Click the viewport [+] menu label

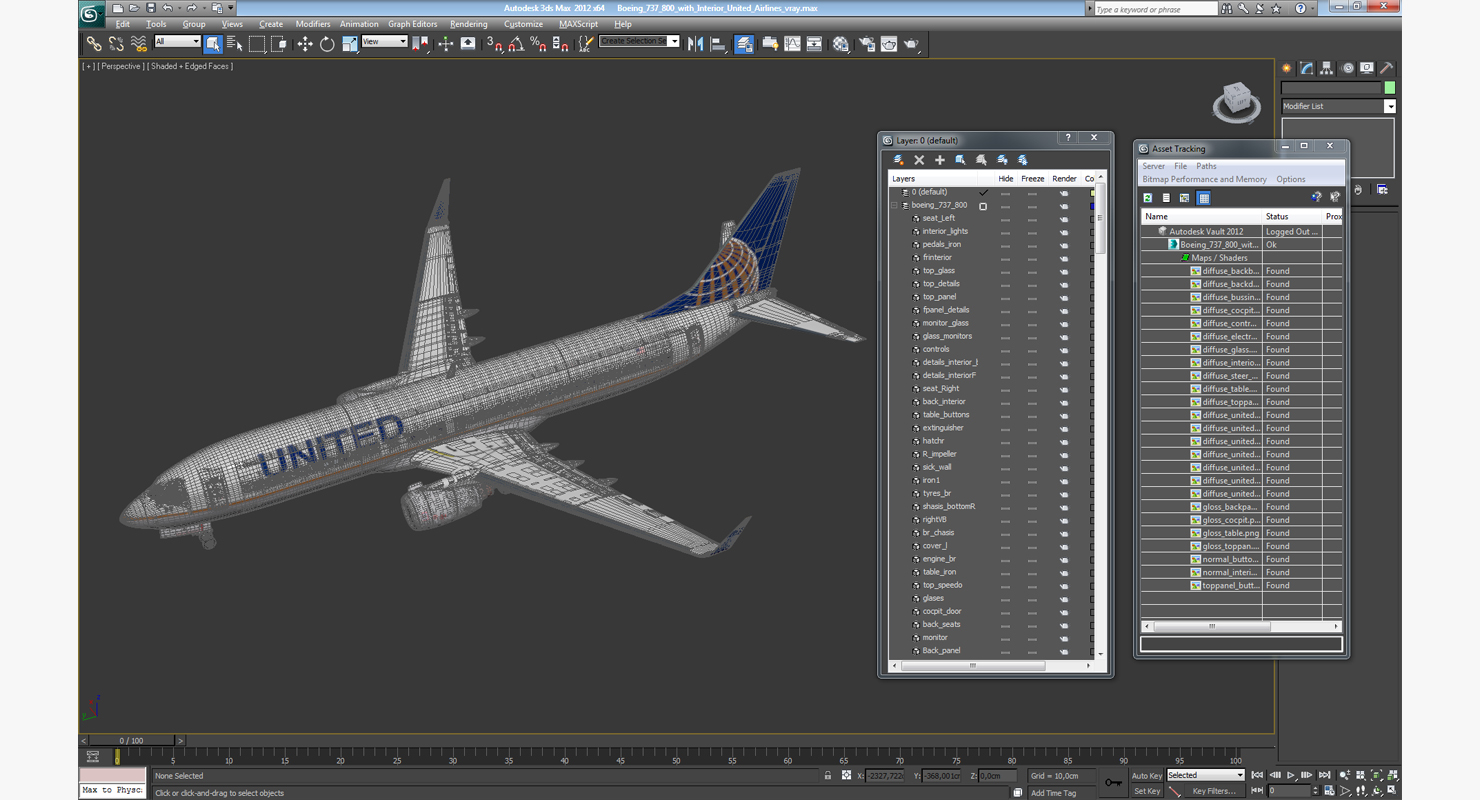point(88,66)
